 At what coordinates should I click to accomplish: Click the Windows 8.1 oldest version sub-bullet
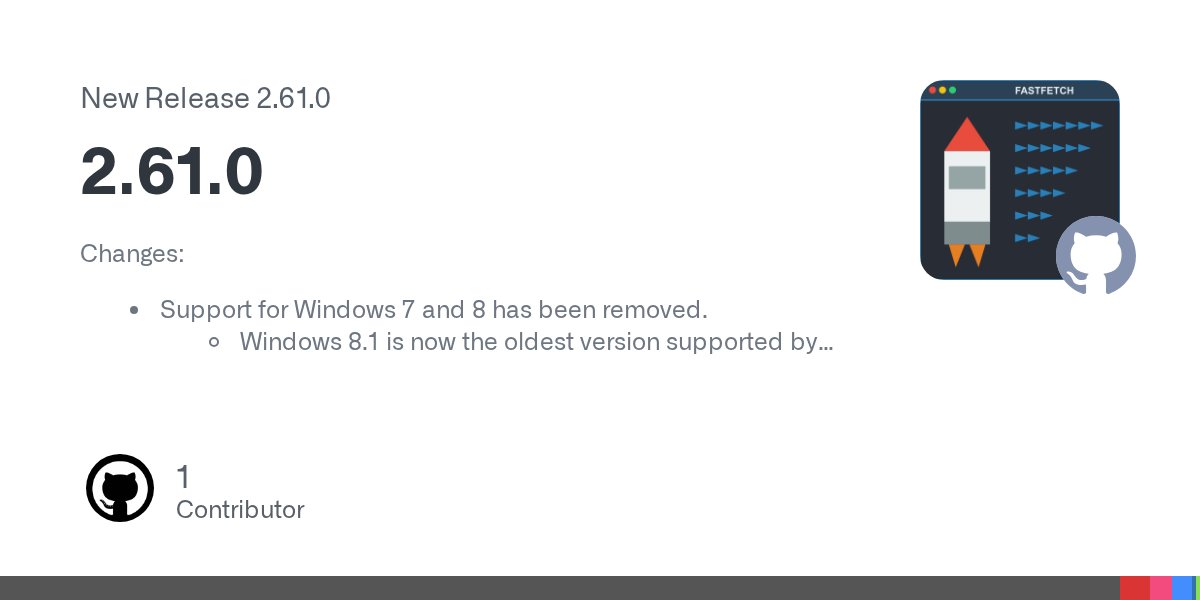coord(536,342)
